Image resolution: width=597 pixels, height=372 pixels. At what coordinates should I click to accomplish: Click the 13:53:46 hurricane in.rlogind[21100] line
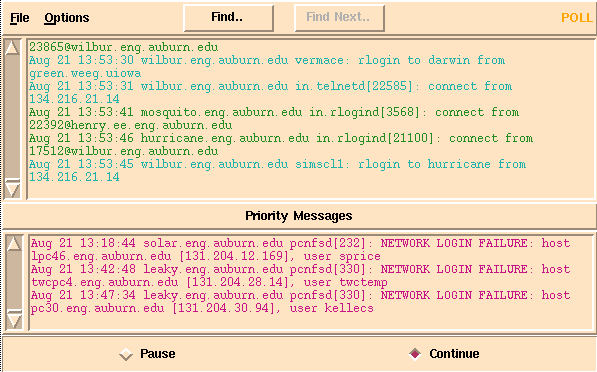281,138
